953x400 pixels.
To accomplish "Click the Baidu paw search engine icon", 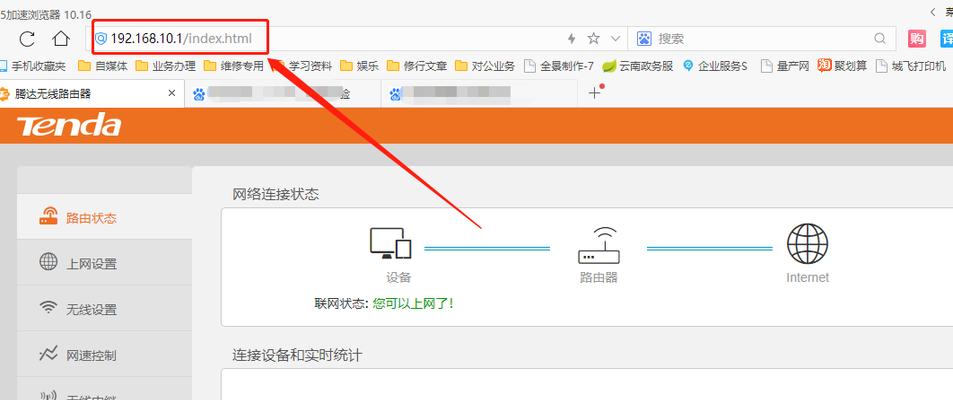I will (644, 39).
